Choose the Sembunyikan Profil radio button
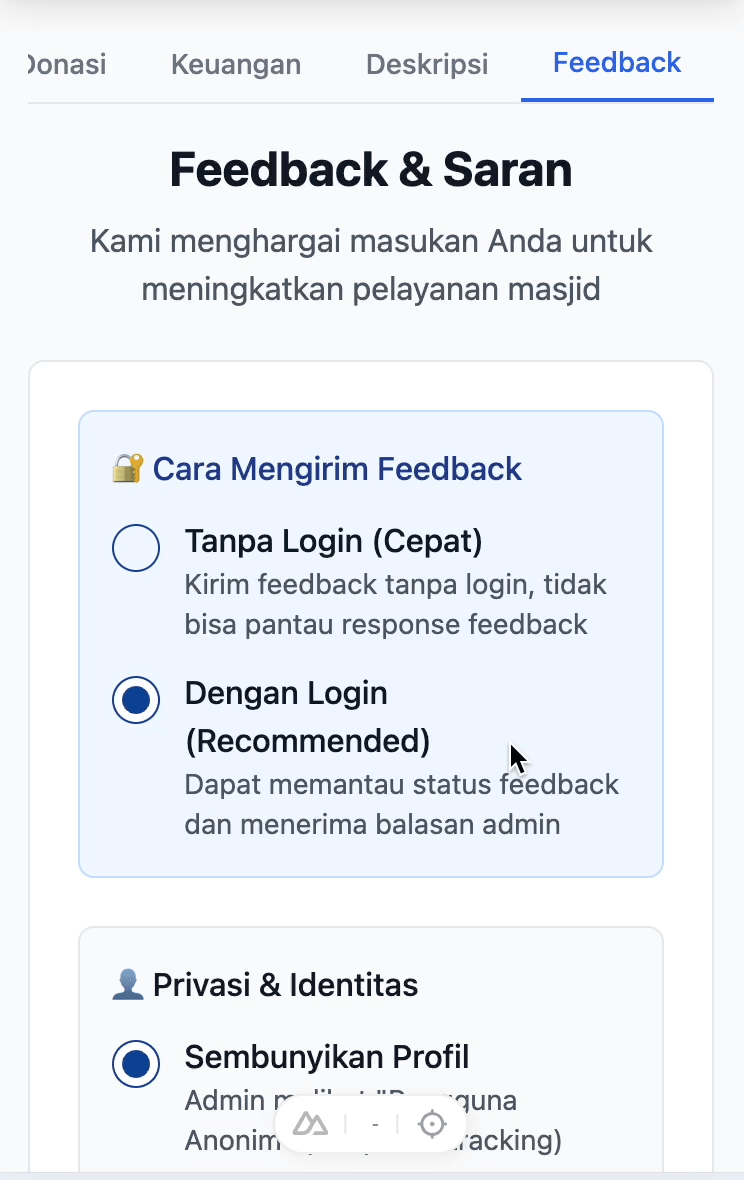This screenshot has width=744, height=1180. (x=136, y=1064)
